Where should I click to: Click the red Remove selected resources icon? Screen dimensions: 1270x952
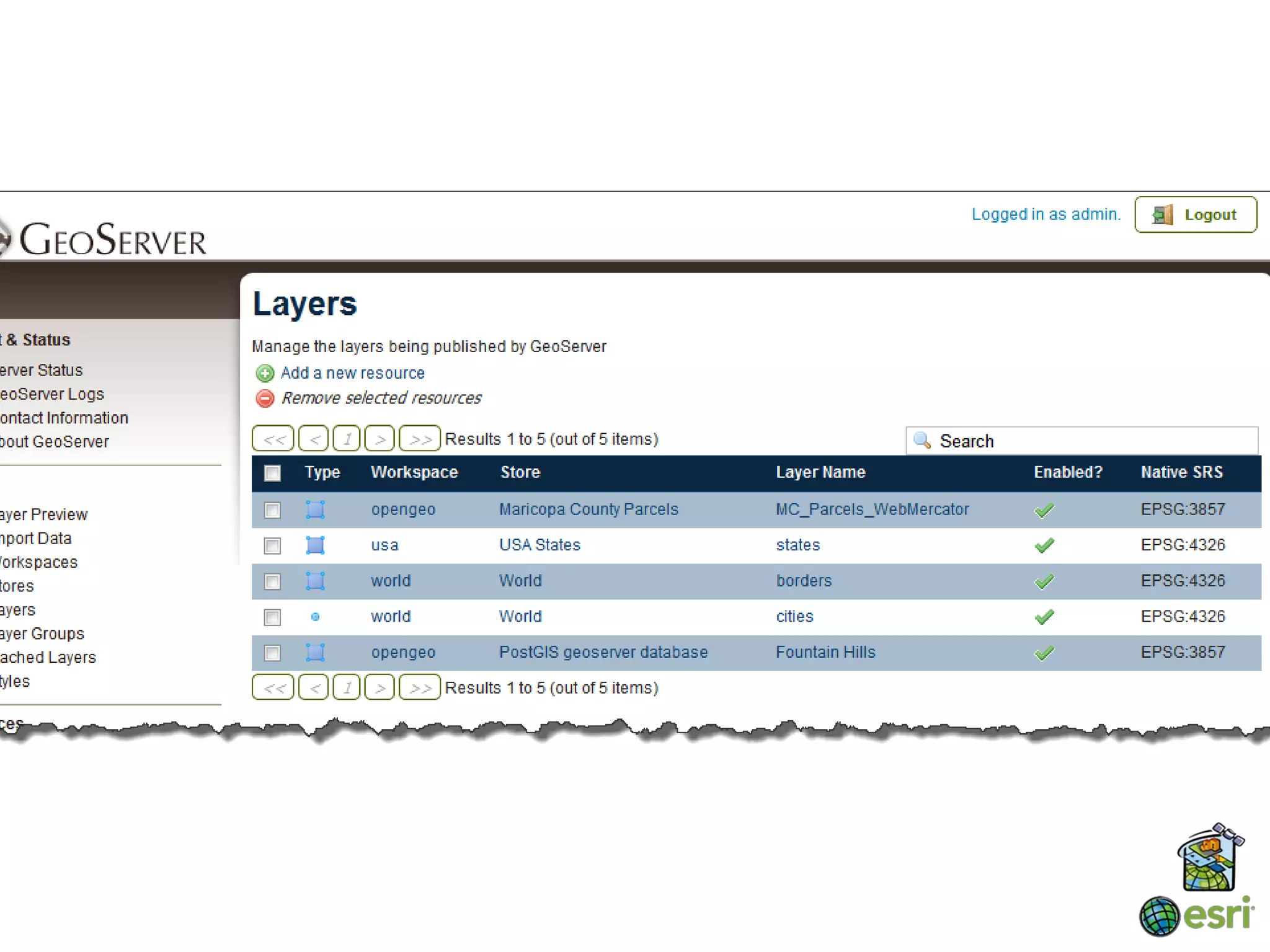click(x=265, y=399)
